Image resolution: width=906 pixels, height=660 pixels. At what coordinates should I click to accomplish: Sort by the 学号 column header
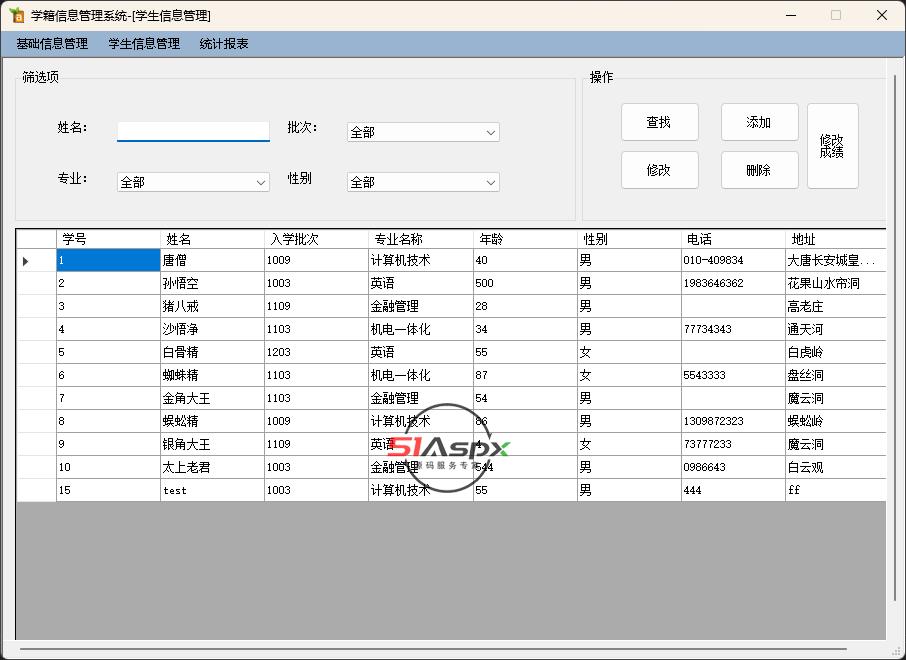click(108, 239)
